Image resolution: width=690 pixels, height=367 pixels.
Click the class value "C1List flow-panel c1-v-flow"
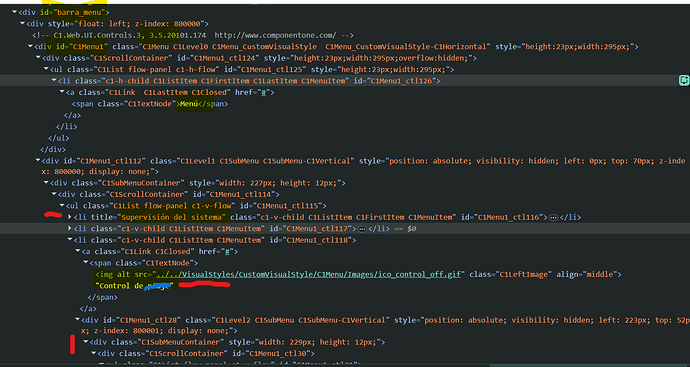(172, 206)
